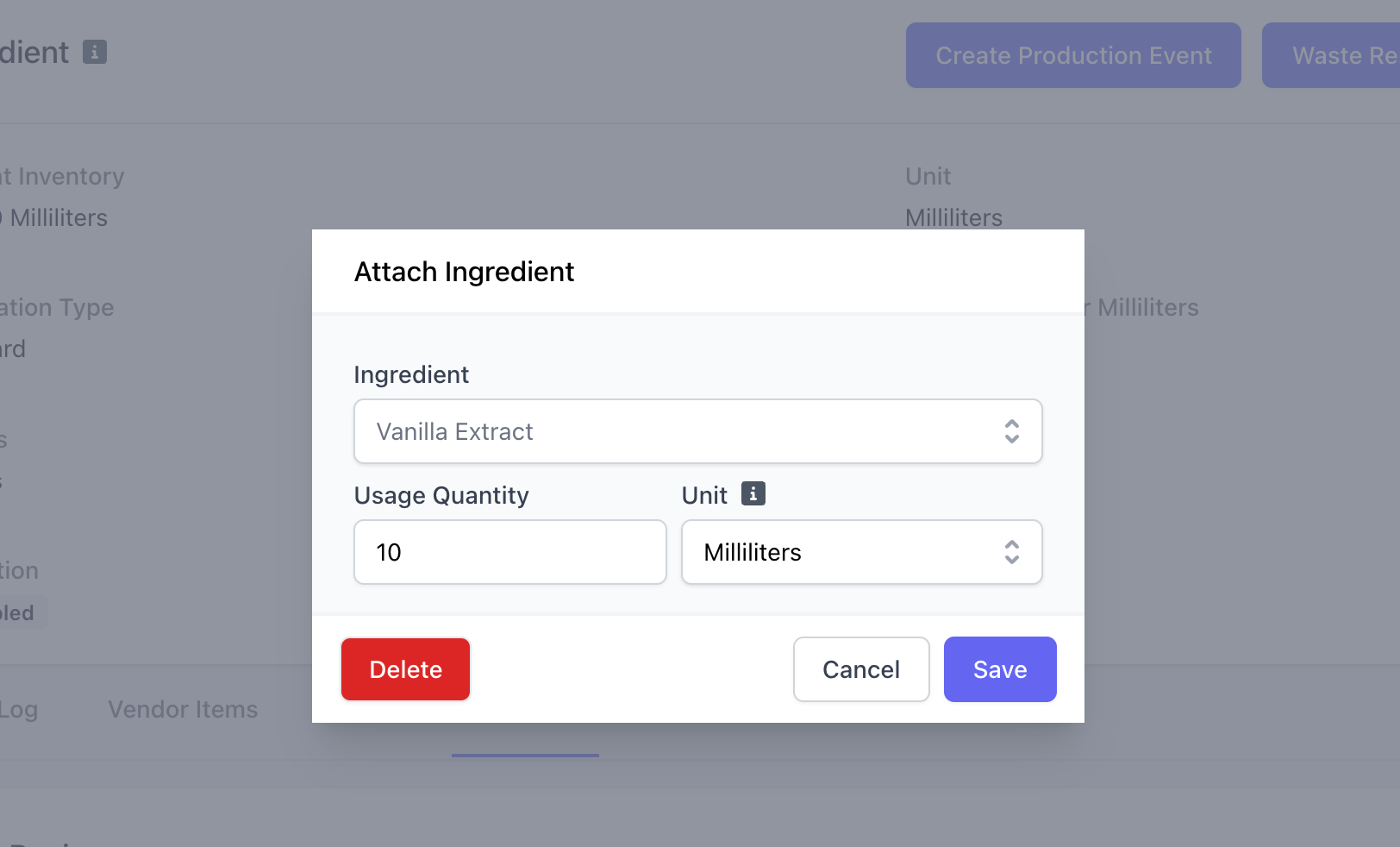
Task: Open the Ingredient dropdown showing Vanilla Extract
Action: 698,431
